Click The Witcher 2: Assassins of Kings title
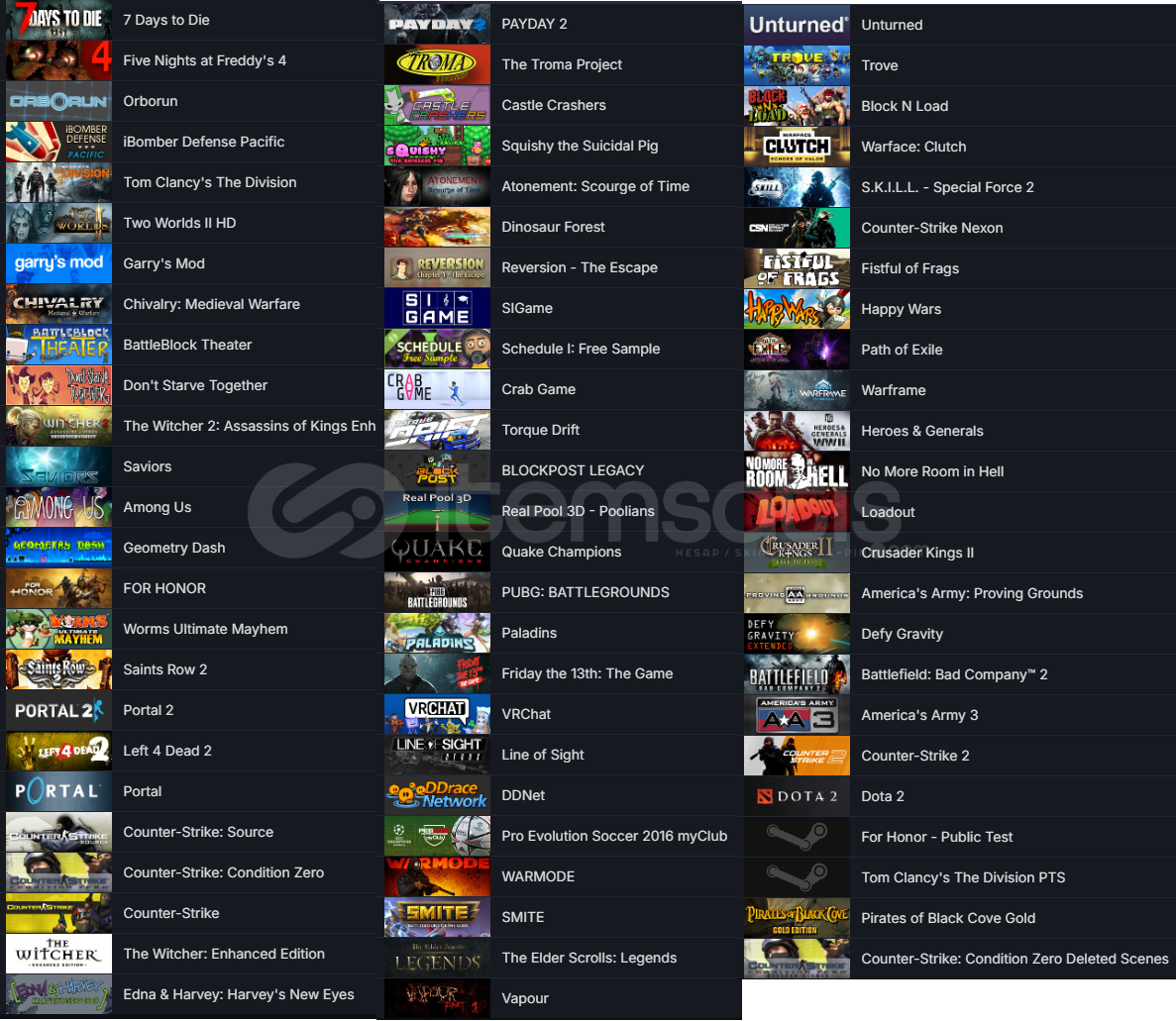 [250, 426]
